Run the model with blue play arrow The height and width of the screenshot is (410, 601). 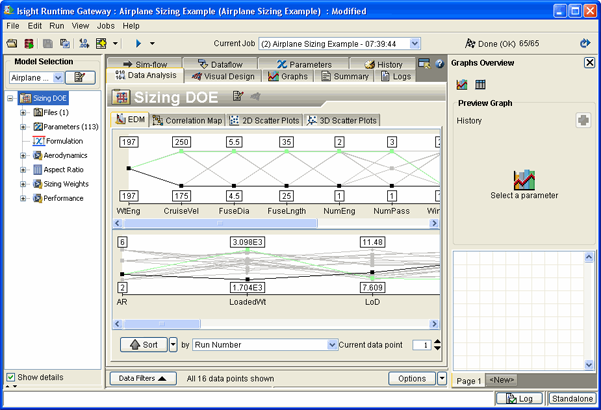[x=138, y=43]
